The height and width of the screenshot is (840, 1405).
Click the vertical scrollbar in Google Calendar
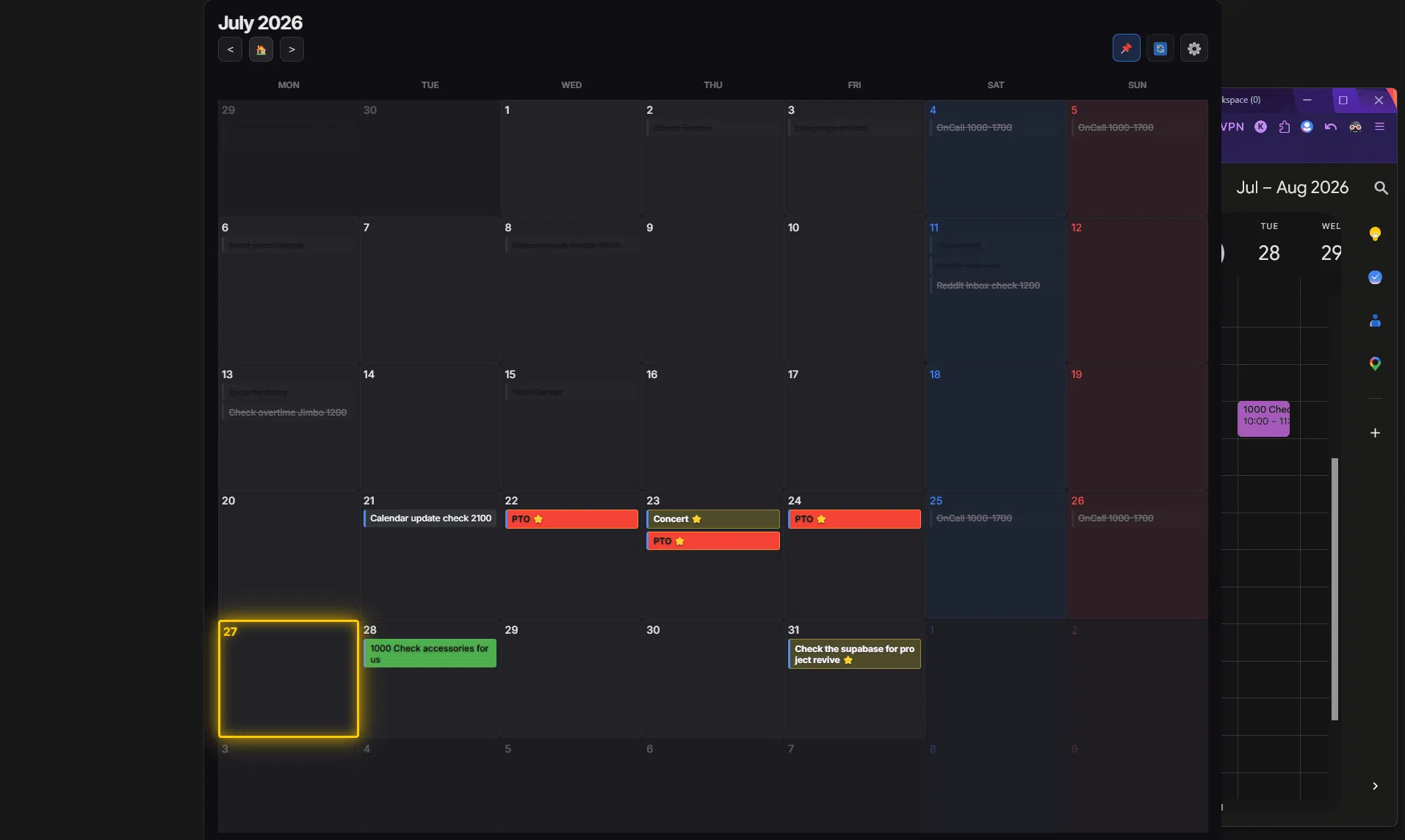point(1334,589)
